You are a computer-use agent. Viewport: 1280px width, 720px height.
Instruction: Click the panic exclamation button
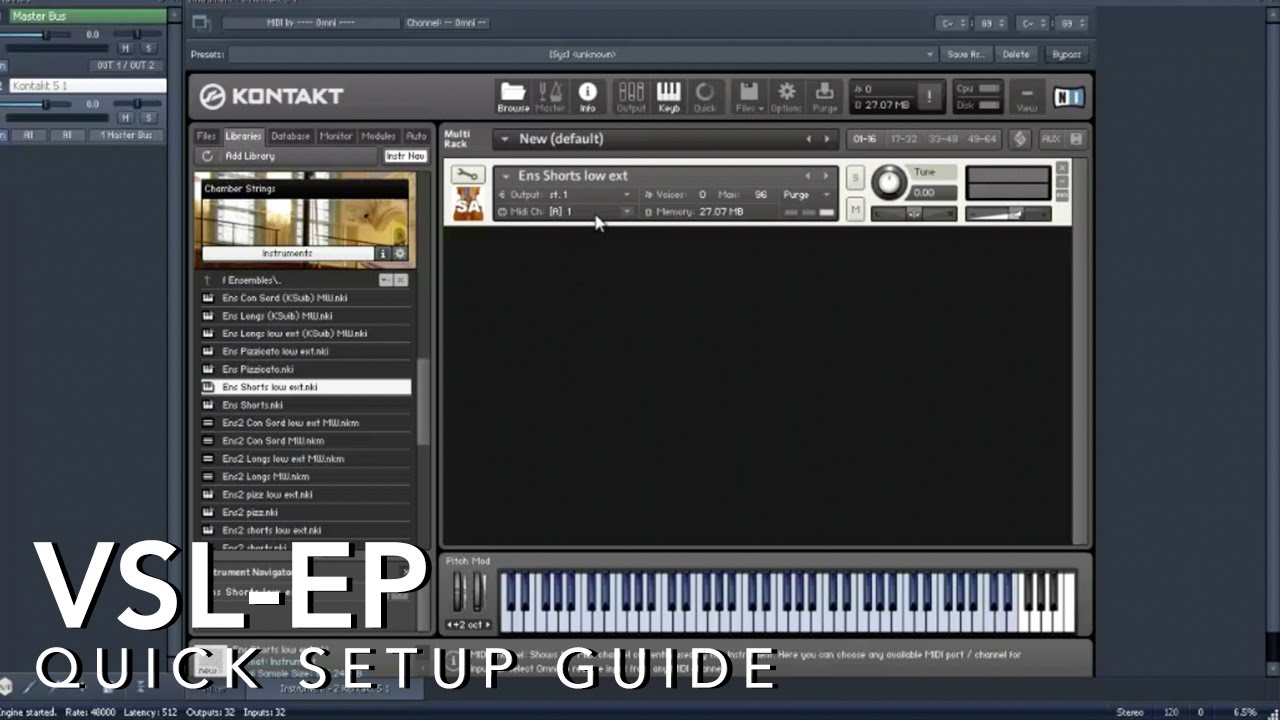pos(929,97)
